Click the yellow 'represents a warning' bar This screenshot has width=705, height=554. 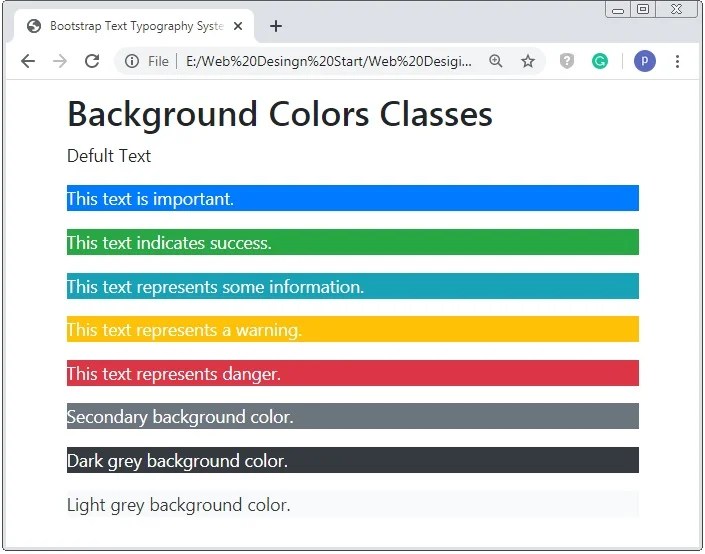pyautogui.click(x=352, y=329)
